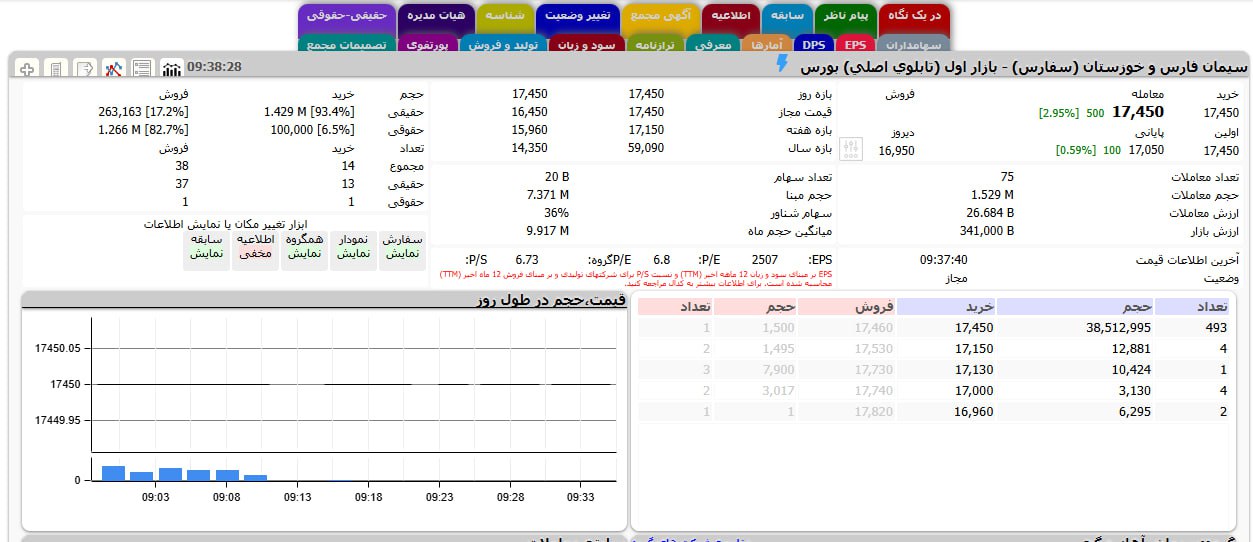Toggle the سفارش display box

403,248
